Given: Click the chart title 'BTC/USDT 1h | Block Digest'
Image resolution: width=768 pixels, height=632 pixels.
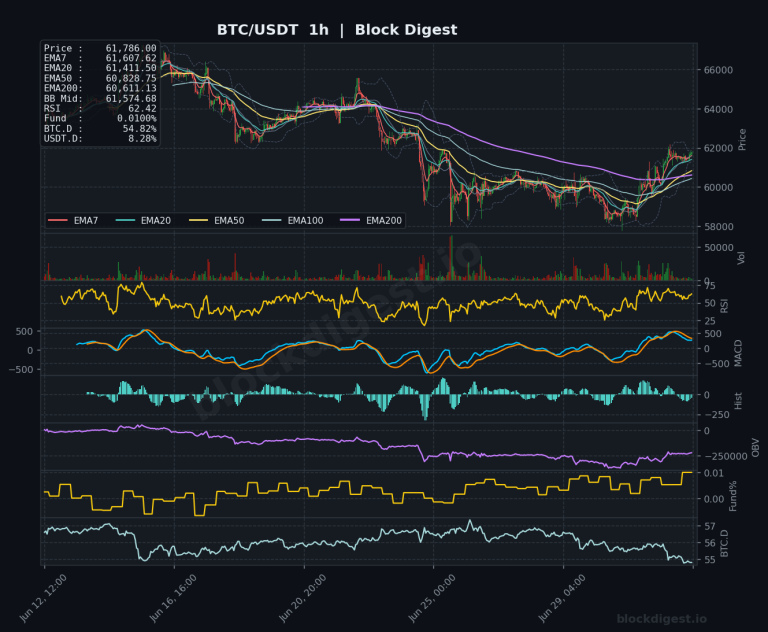Looking at the screenshot, I should 337,30.
